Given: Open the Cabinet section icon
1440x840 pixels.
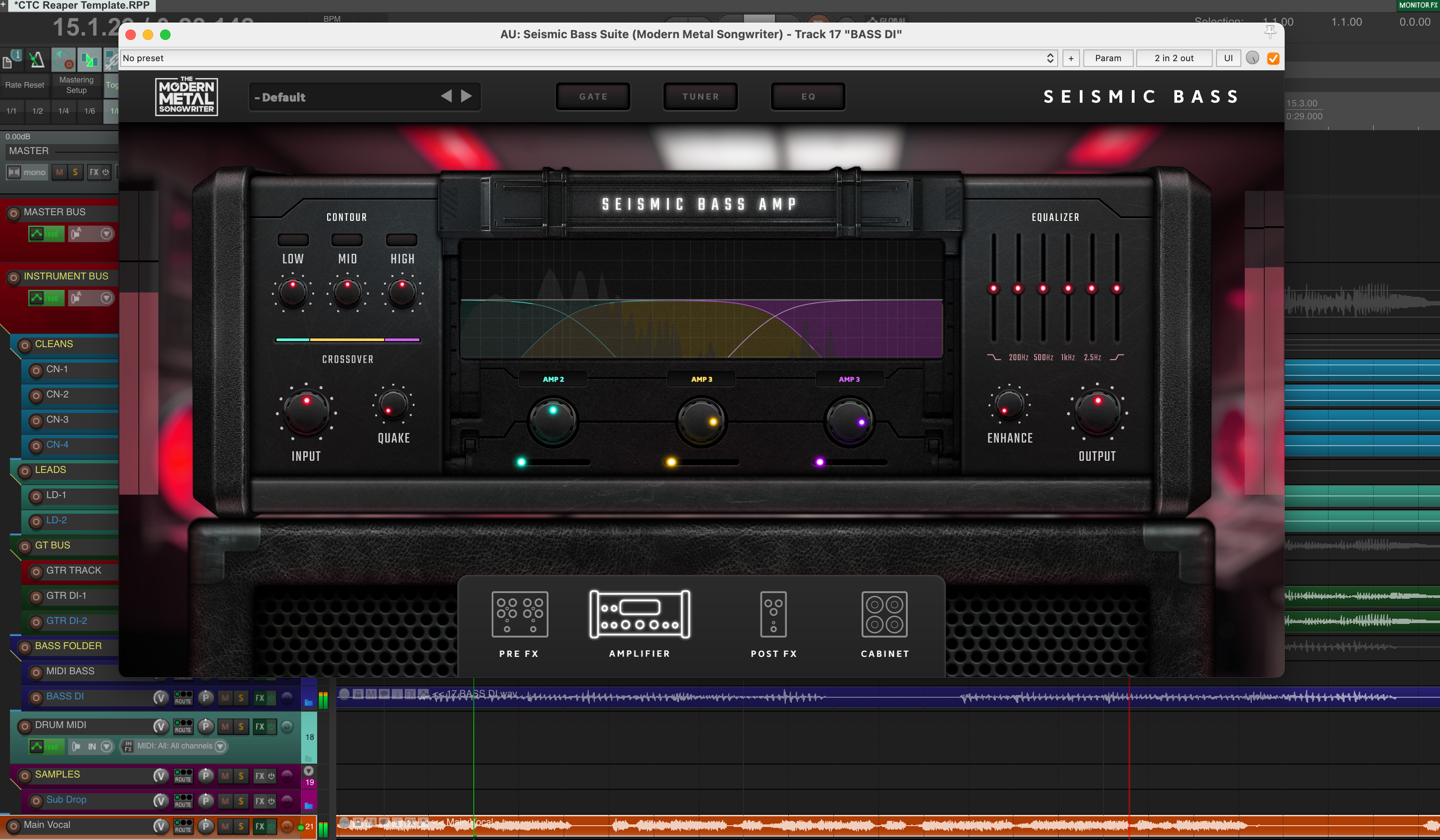Looking at the screenshot, I should click(x=884, y=614).
